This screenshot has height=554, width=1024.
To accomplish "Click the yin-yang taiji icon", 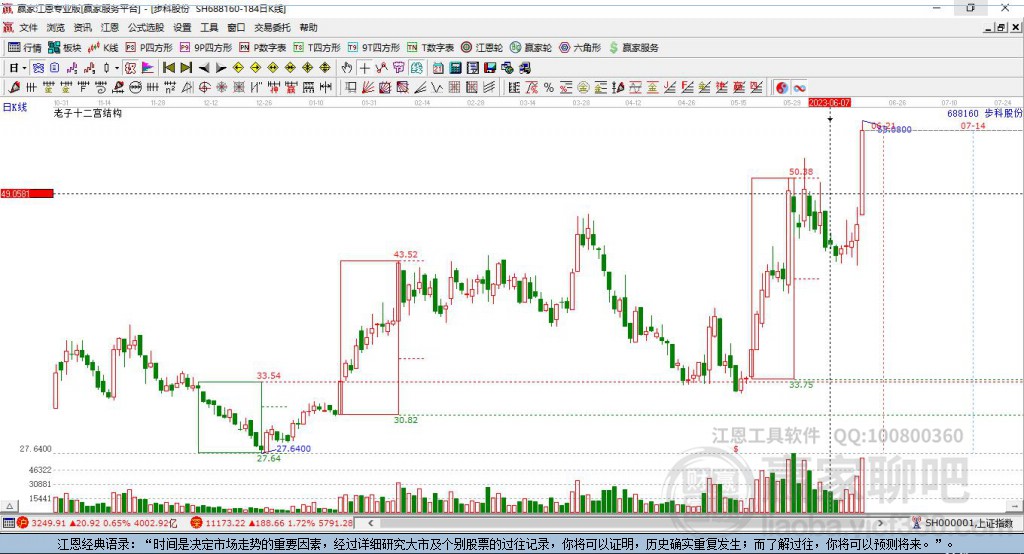I will tap(782, 88).
